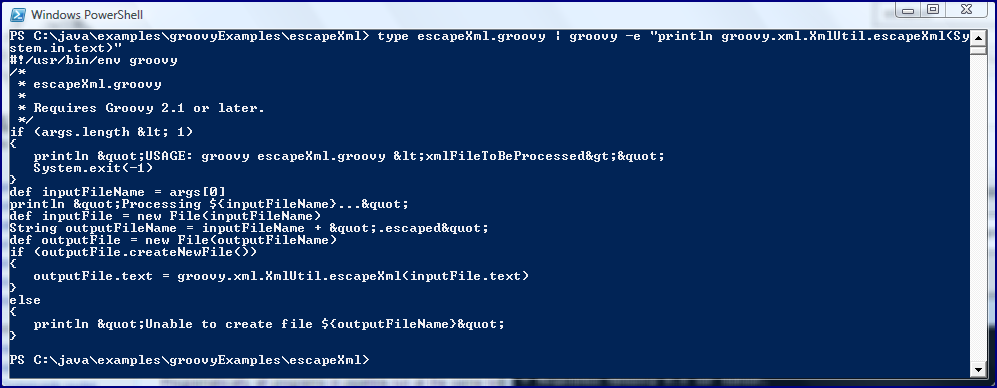The image size is (997, 388).
Task: Minimize the PowerShell window
Action: click(x=907, y=10)
